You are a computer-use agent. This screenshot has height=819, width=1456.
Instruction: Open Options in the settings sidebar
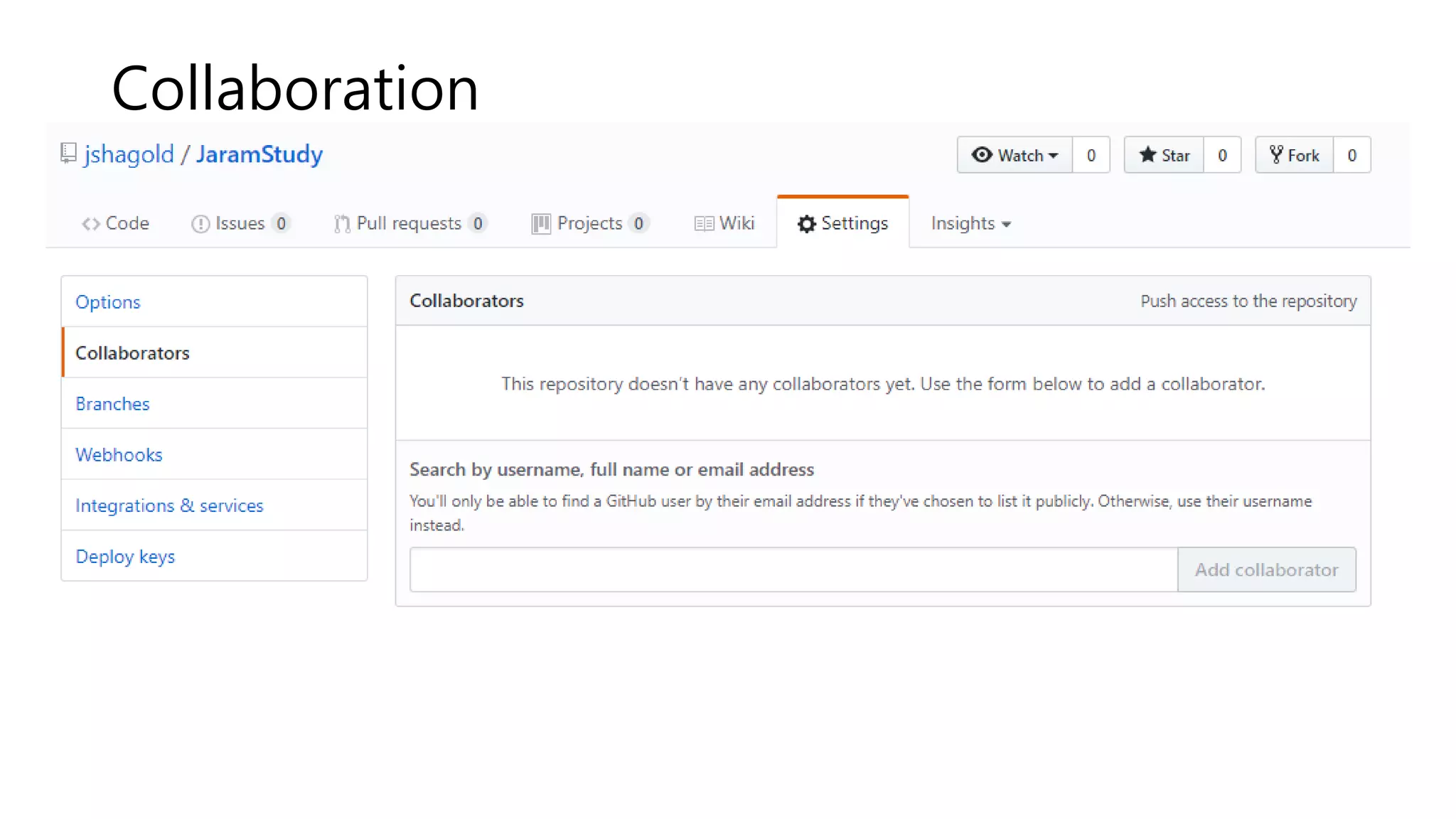(215, 301)
